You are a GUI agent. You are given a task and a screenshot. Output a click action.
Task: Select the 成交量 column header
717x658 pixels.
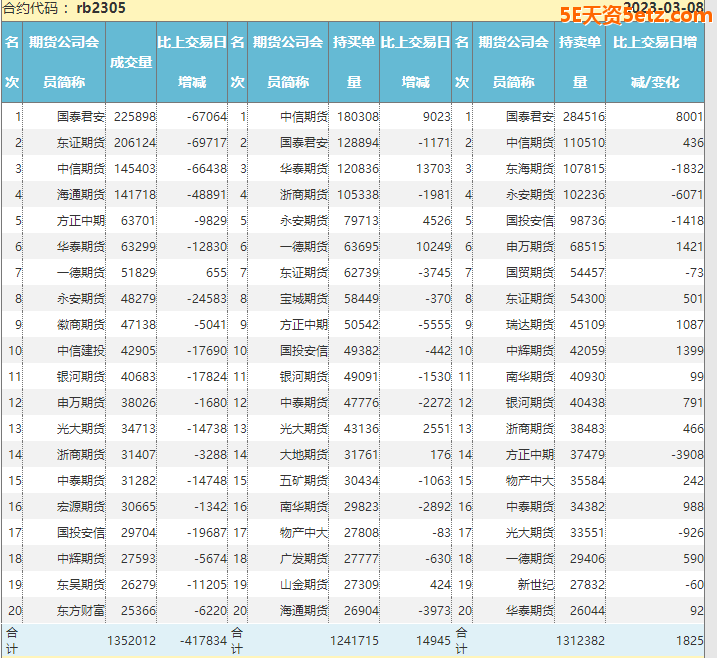[x=131, y=62]
